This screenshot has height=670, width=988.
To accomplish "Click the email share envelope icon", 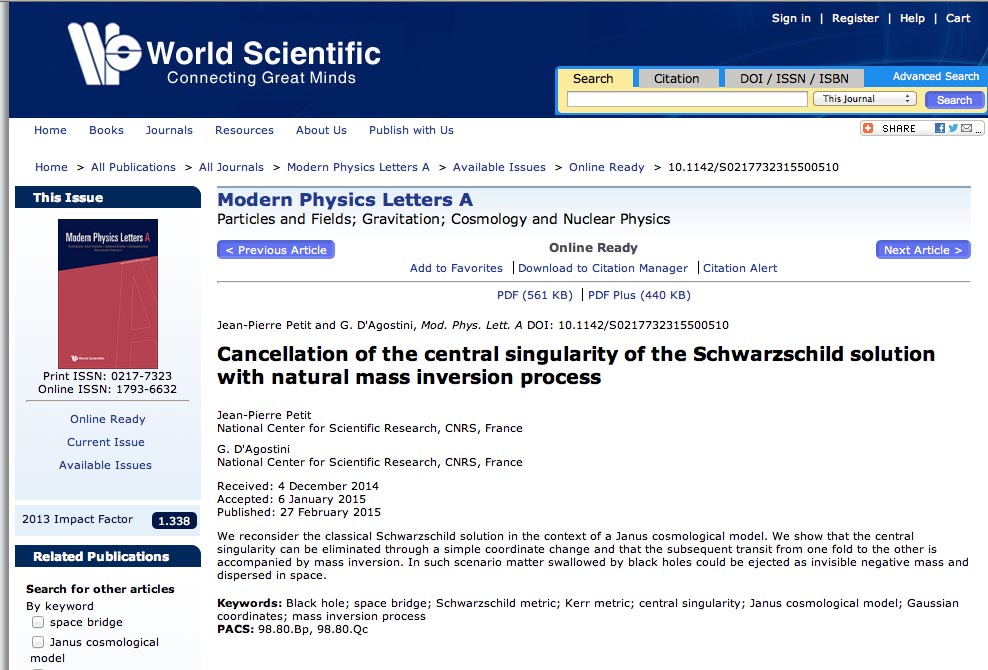I will [x=966, y=129].
